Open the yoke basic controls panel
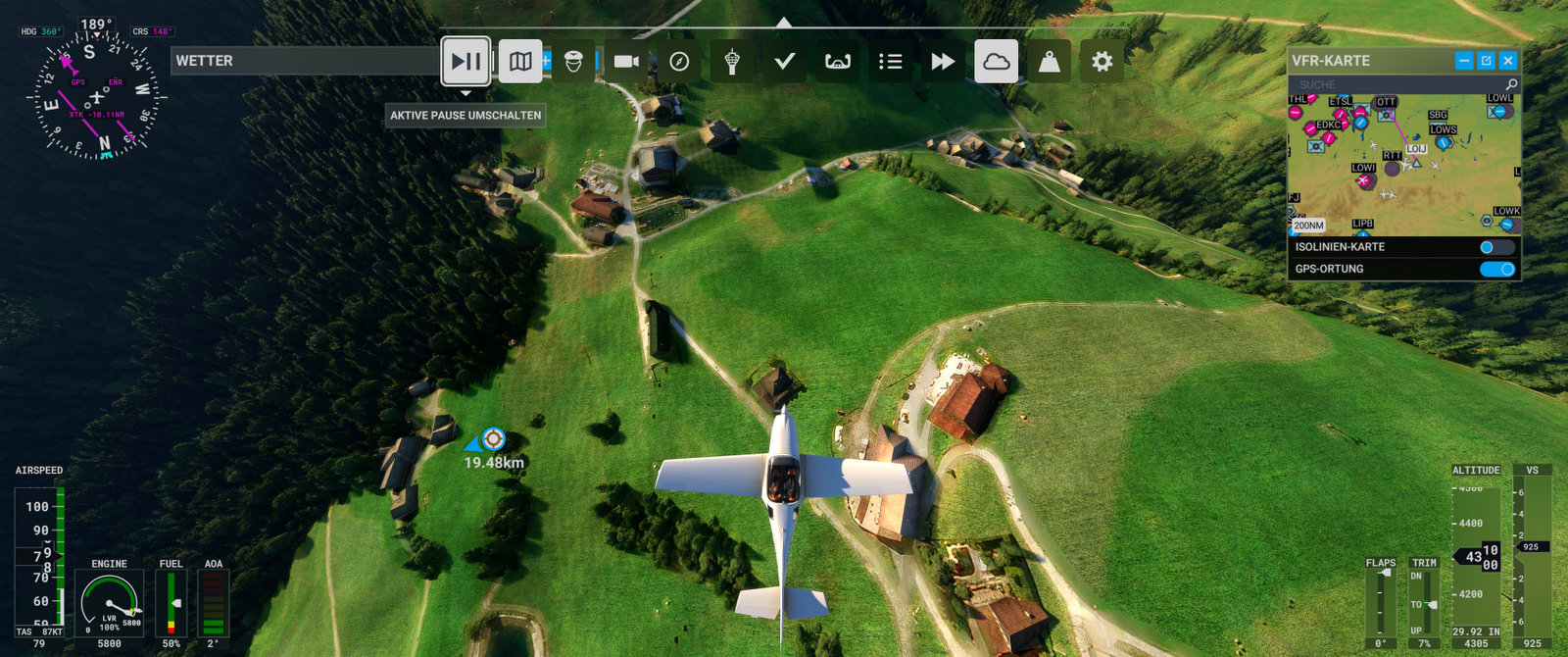This screenshot has width=1568, height=657. 838,61
